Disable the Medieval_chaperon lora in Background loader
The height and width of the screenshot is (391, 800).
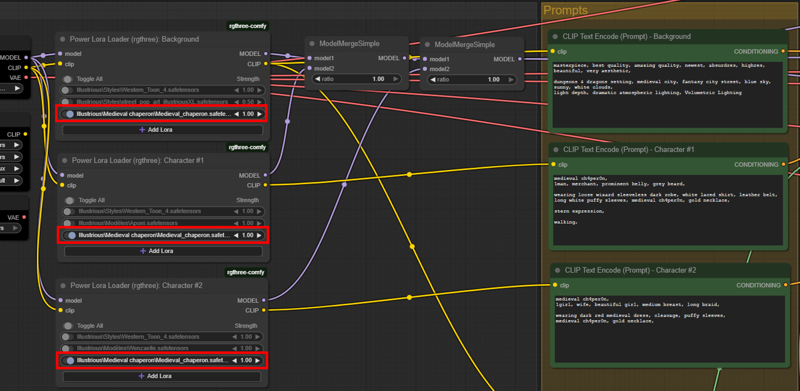pos(69,114)
